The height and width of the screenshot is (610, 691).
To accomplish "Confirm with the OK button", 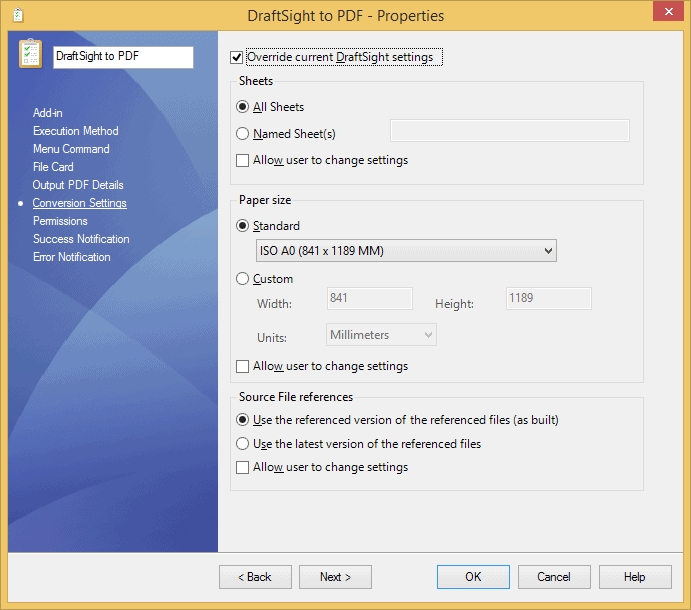I will (x=473, y=577).
